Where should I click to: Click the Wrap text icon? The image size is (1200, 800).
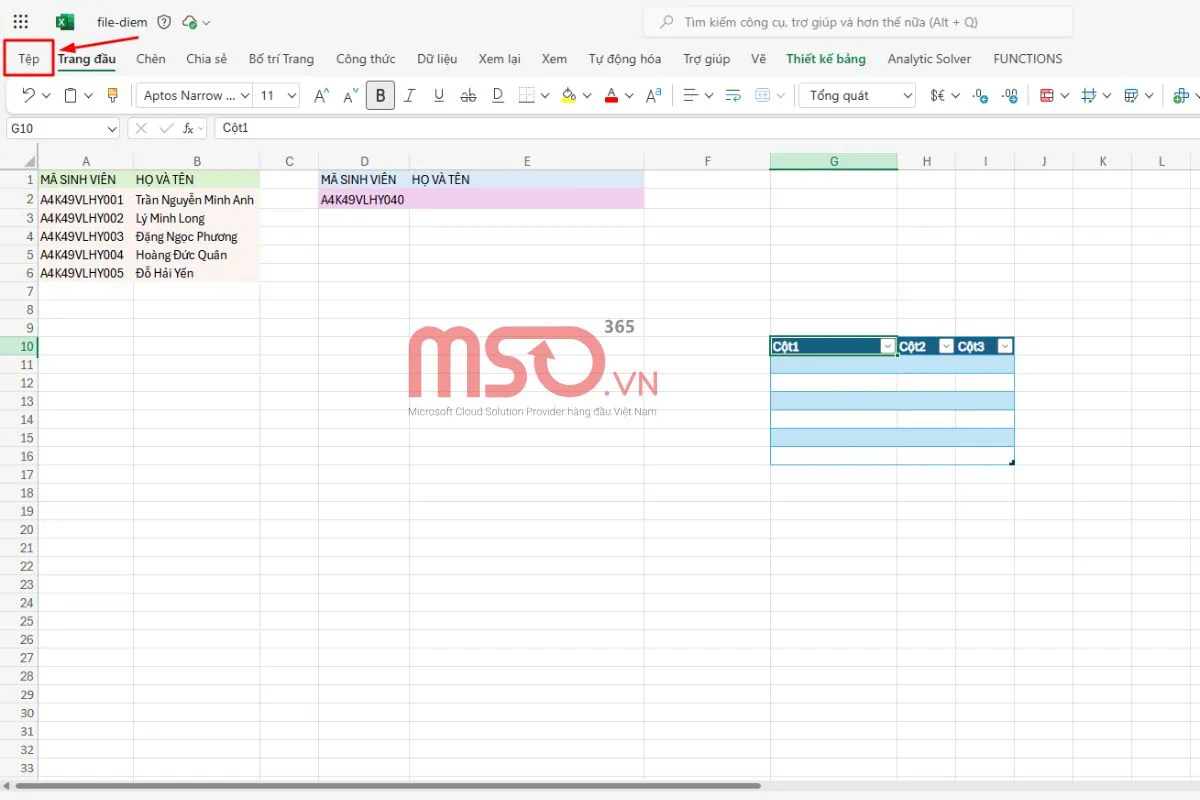tap(733, 96)
